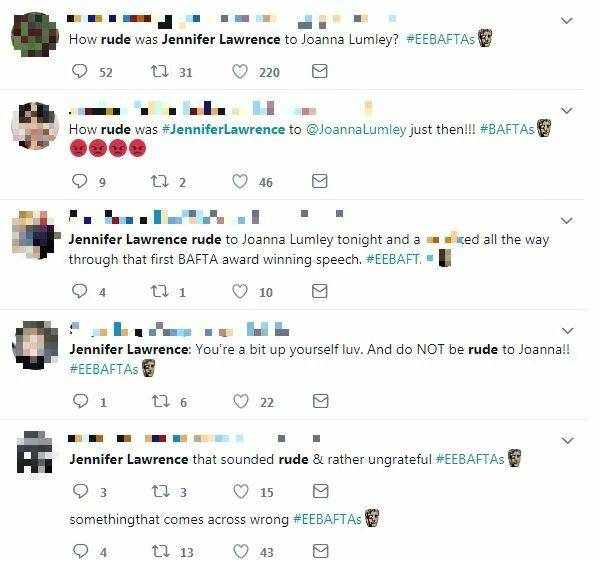This screenshot has height=562, width=601.
Task: Retweet the tweet with 2 retweets
Action: coord(159,181)
